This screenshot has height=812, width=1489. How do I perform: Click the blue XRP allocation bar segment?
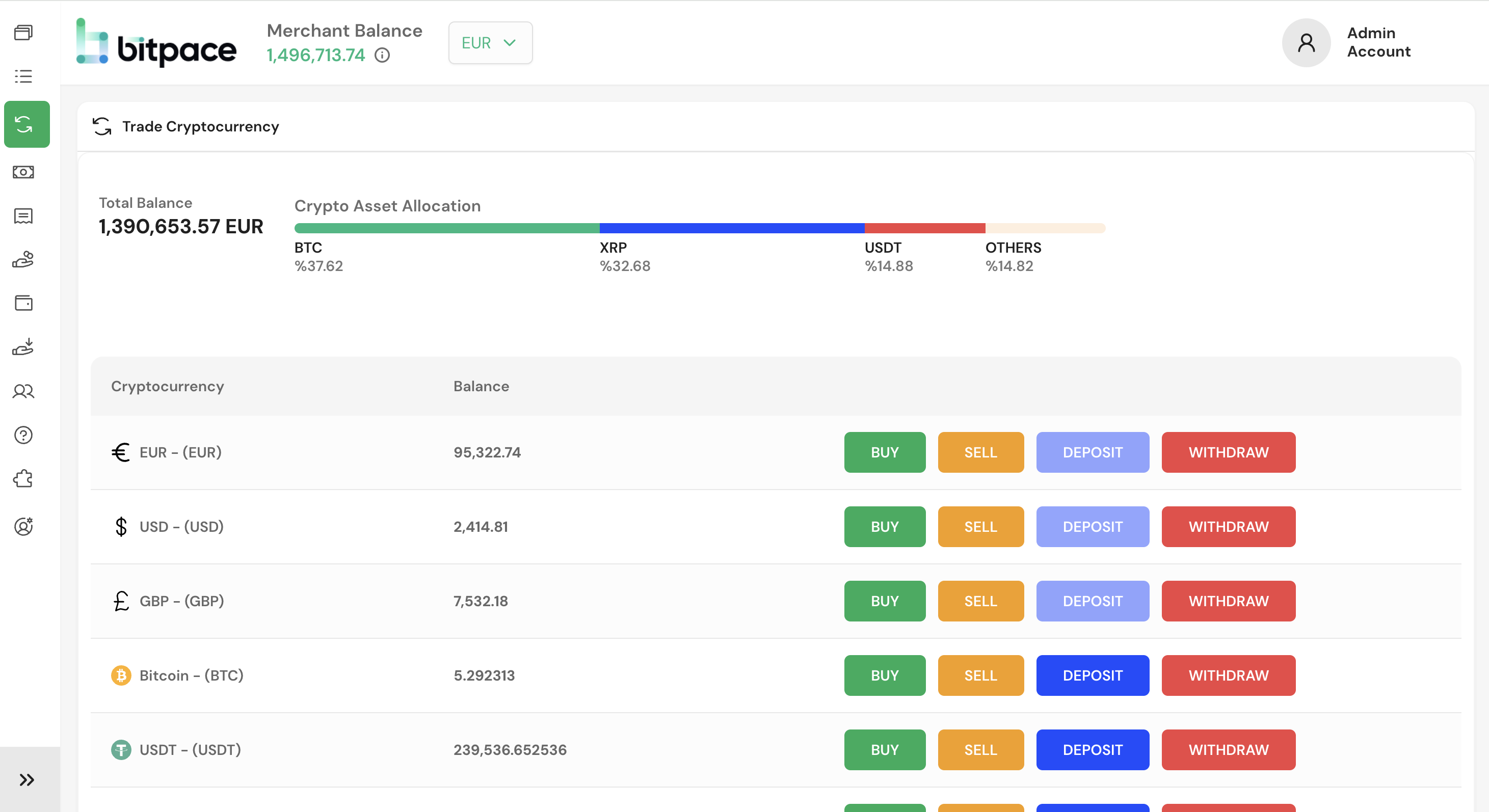coord(731,228)
